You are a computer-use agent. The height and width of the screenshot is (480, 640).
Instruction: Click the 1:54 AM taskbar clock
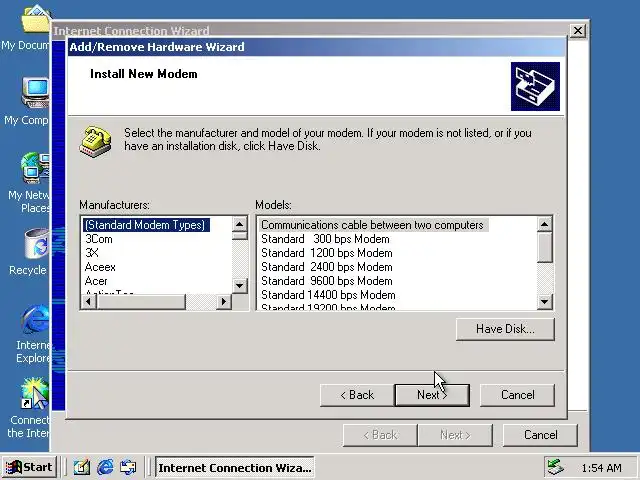pos(601,468)
